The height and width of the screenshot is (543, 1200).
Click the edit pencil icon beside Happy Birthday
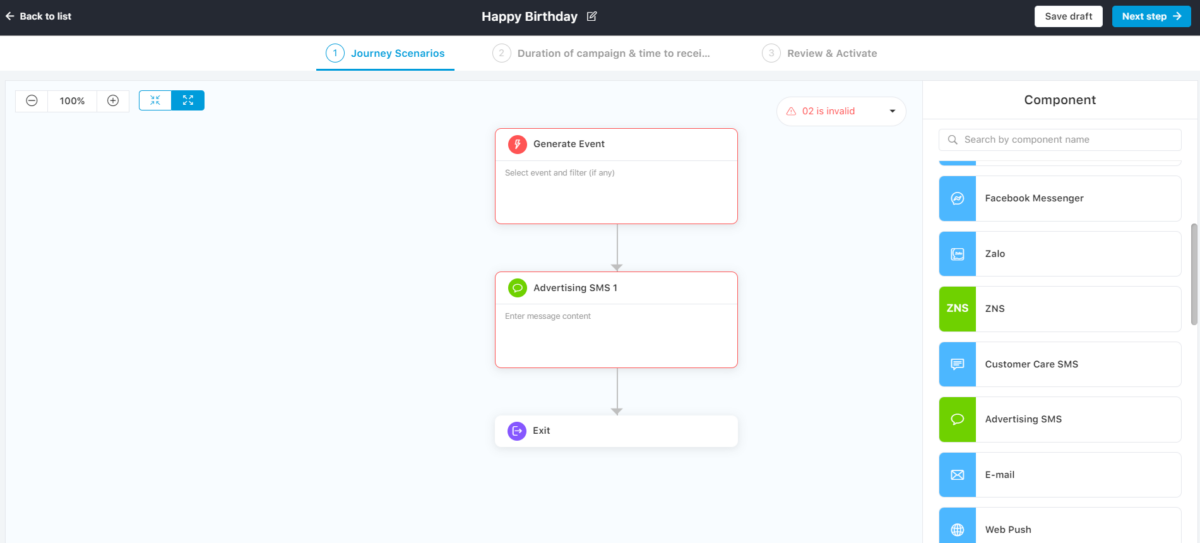coord(592,16)
